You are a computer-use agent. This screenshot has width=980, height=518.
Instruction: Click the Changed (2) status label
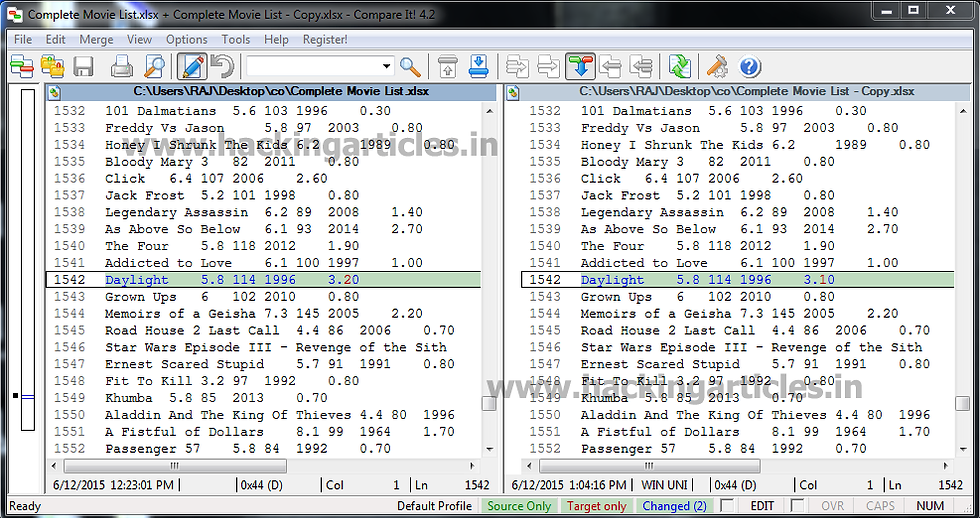coord(674,506)
